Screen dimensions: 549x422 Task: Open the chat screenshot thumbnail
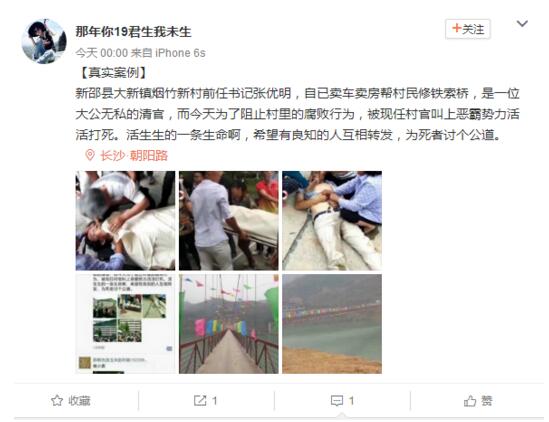[125, 324]
